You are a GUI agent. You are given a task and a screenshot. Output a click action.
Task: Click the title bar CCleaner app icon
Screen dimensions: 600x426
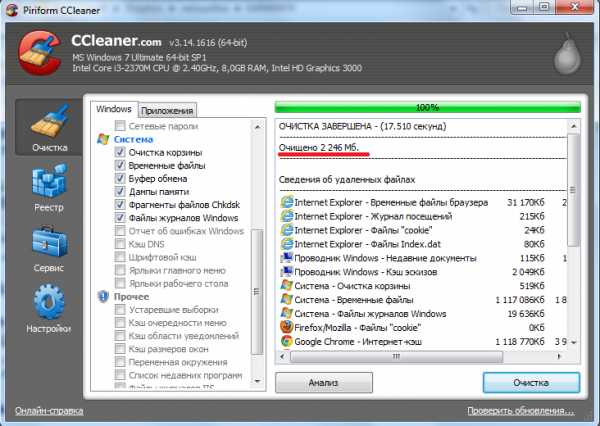[x=12, y=10]
